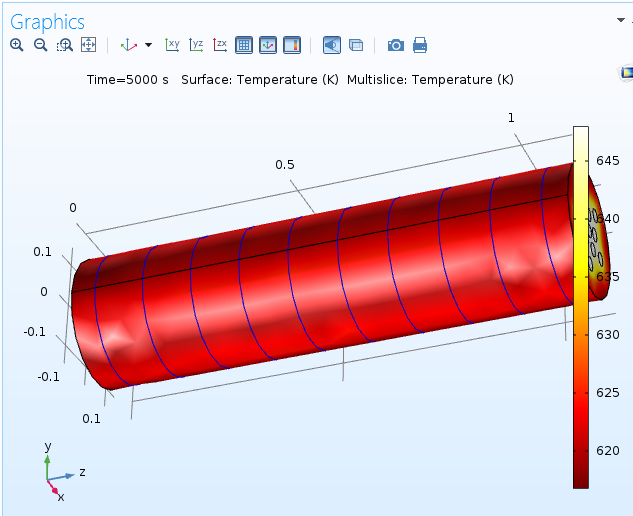This screenshot has height=516, width=633.
Task: Toggle the transparency button
Action: [356, 45]
